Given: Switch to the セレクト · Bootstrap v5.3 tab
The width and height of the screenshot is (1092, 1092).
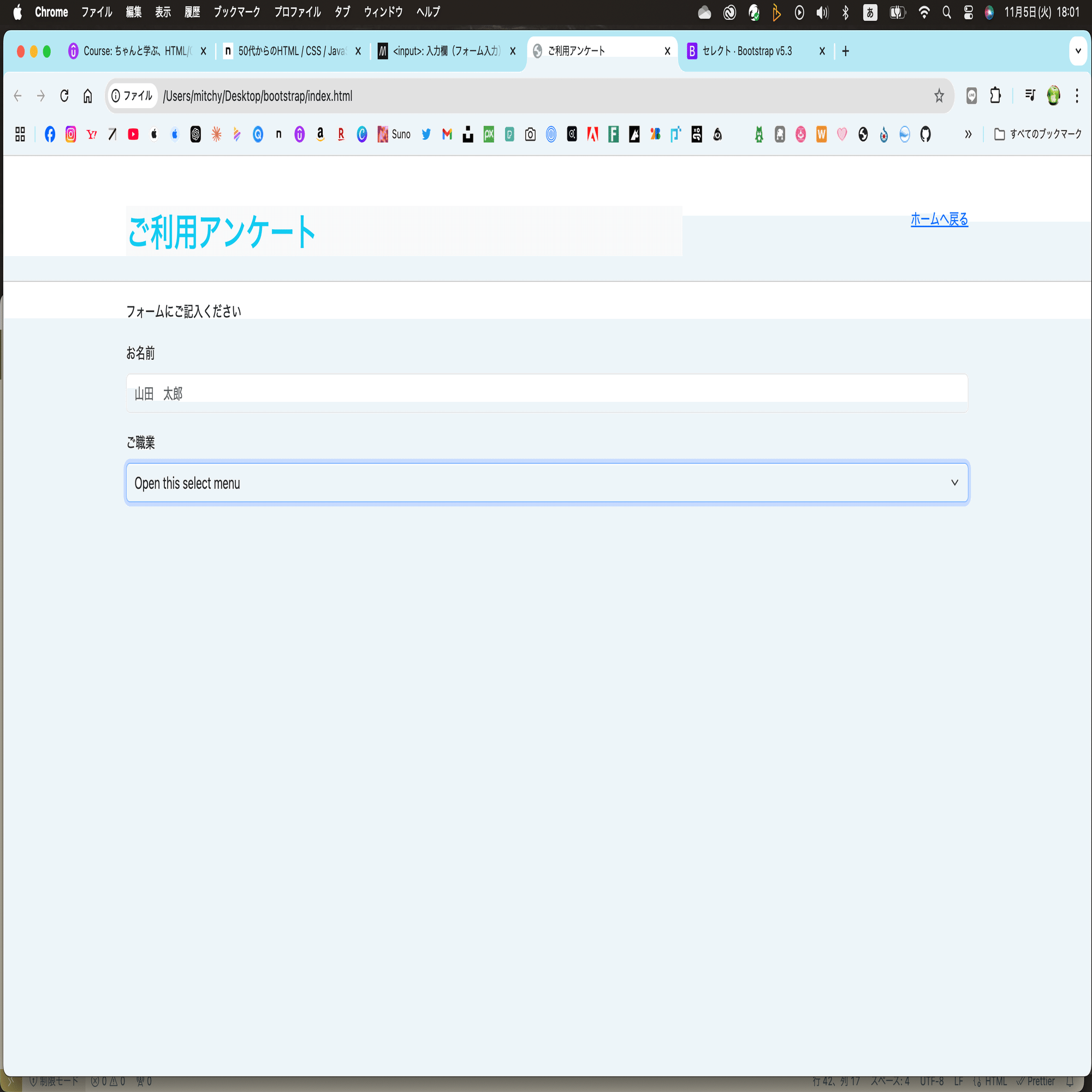Looking at the screenshot, I should (746, 51).
